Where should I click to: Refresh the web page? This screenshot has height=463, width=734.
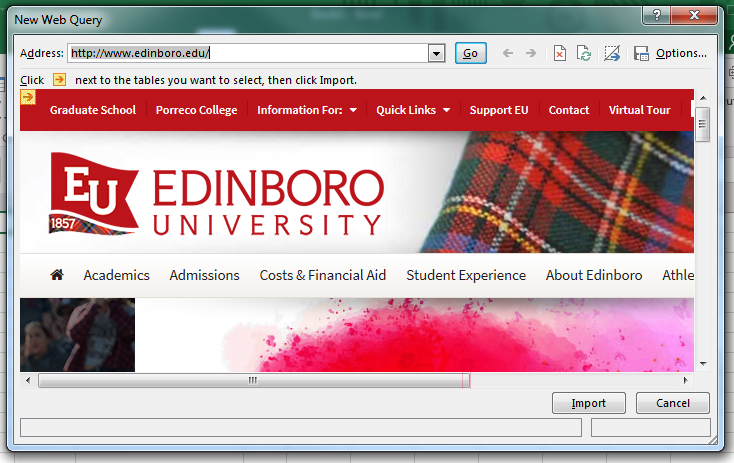pos(585,54)
